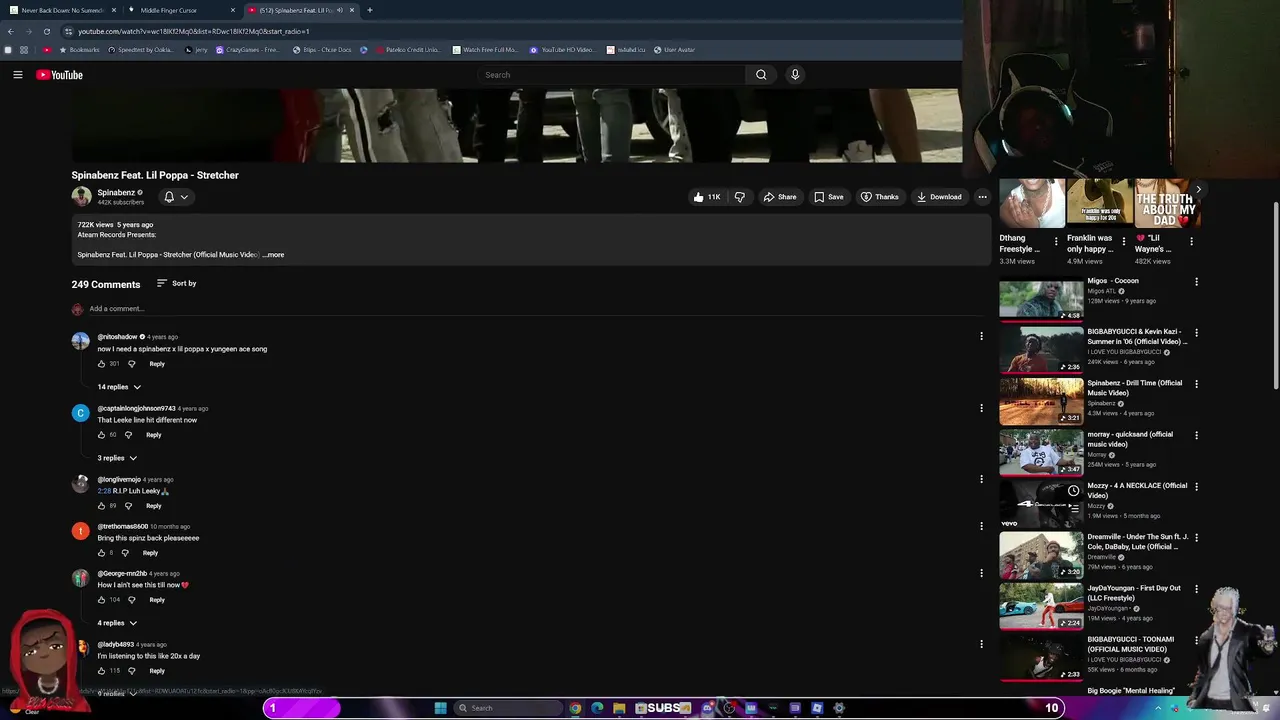Open options for Dreamville Under The Sun
Viewport: 1280px width, 720px height.
pos(1196,538)
